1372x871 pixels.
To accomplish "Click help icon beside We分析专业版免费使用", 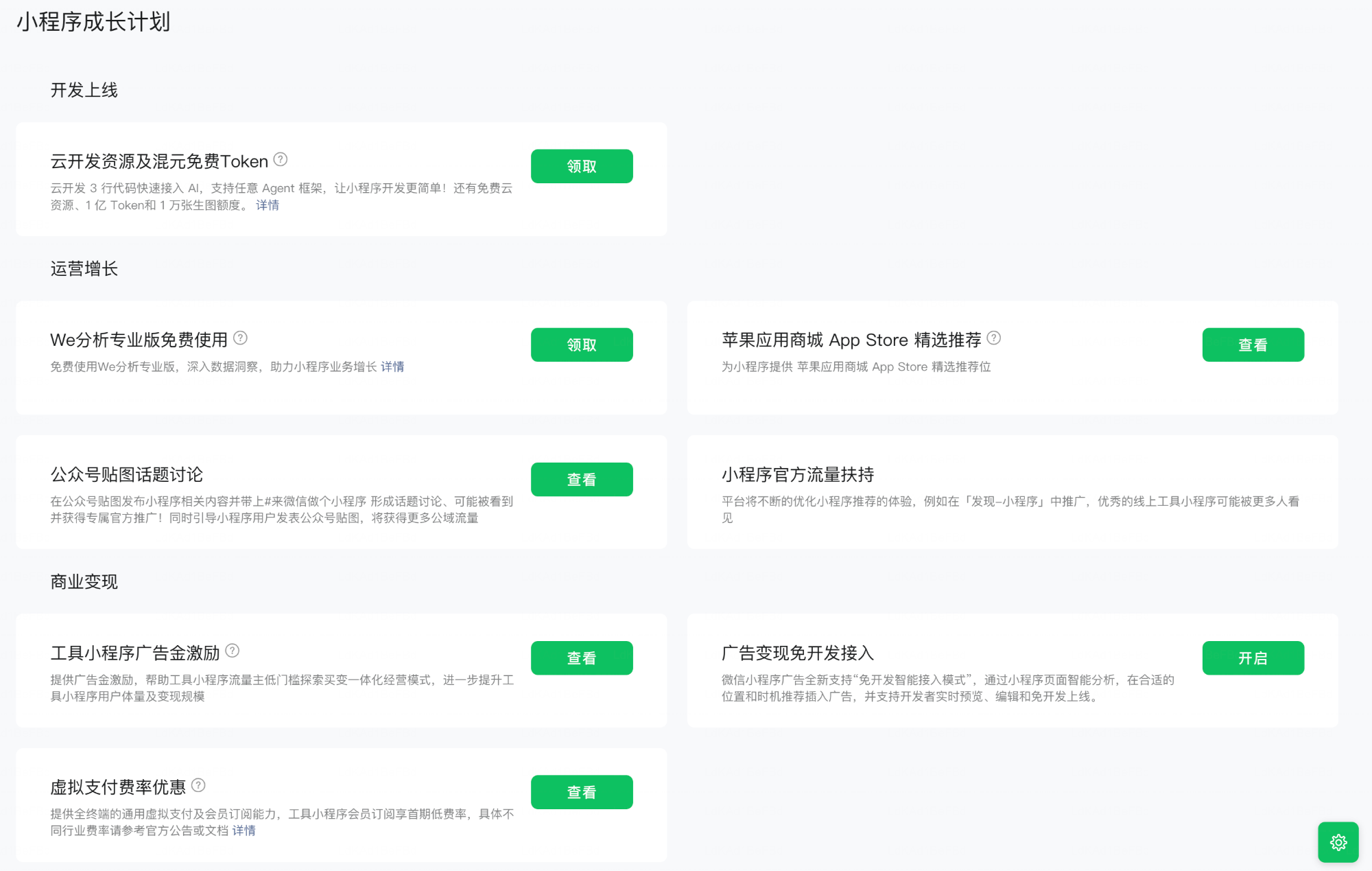I will click(x=240, y=338).
